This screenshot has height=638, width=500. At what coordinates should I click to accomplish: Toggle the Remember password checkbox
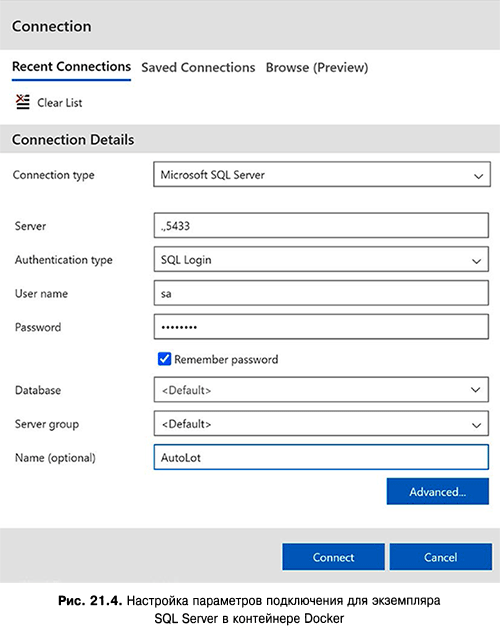(164, 359)
